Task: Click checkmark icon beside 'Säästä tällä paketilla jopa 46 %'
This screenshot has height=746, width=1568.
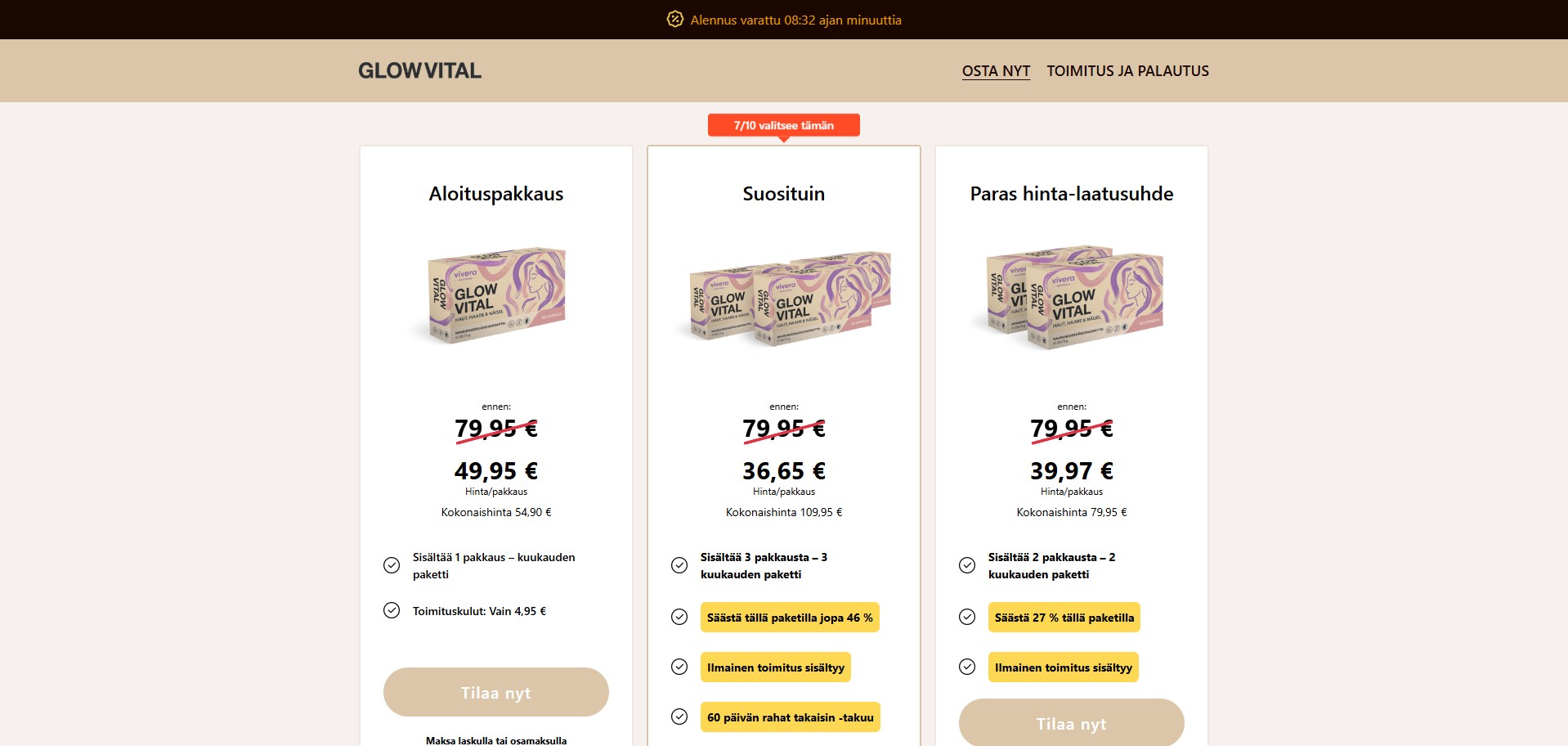Action: pyautogui.click(x=679, y=617)
